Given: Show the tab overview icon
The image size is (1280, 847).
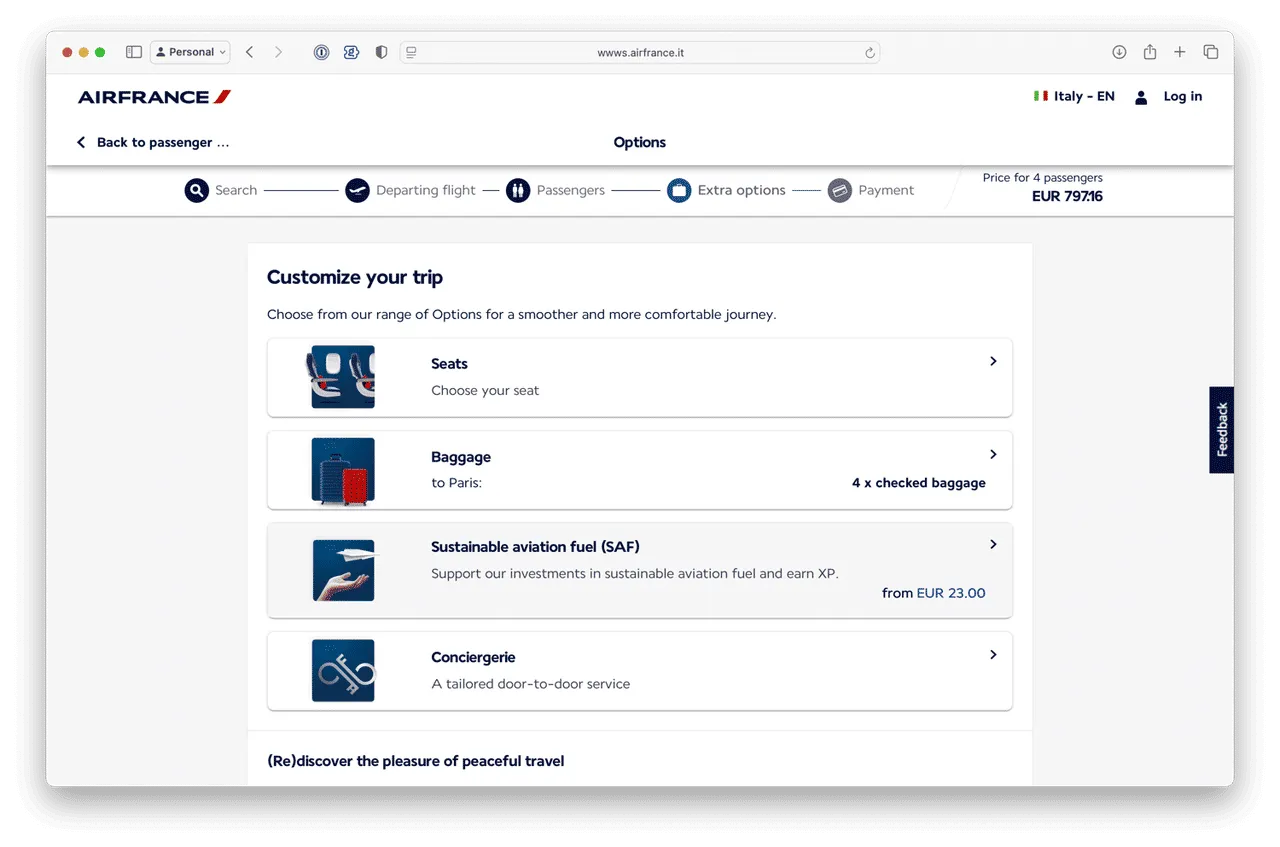Looking at the screenshot, I should 1210,52.
